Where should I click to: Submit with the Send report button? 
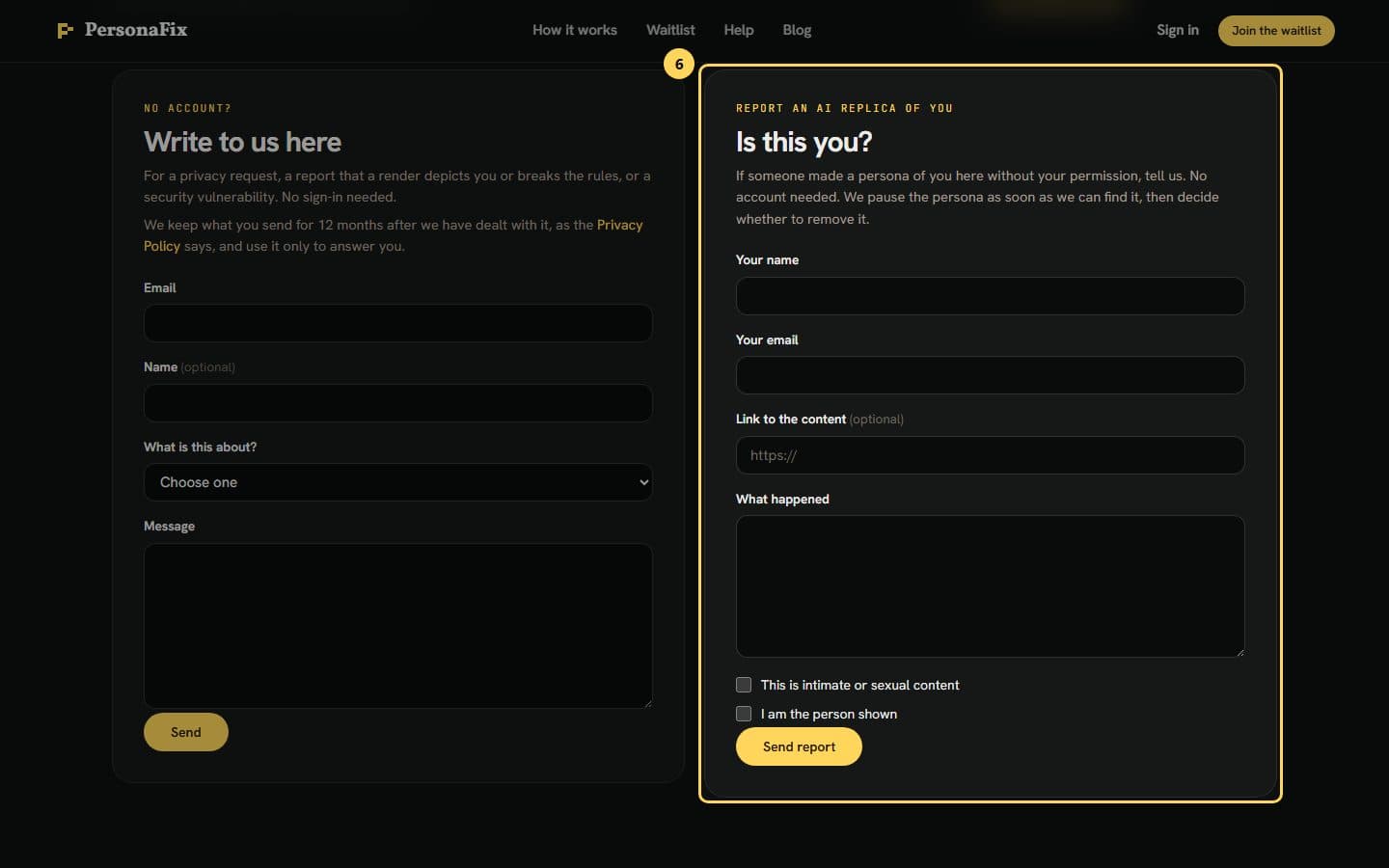point(799,746)
